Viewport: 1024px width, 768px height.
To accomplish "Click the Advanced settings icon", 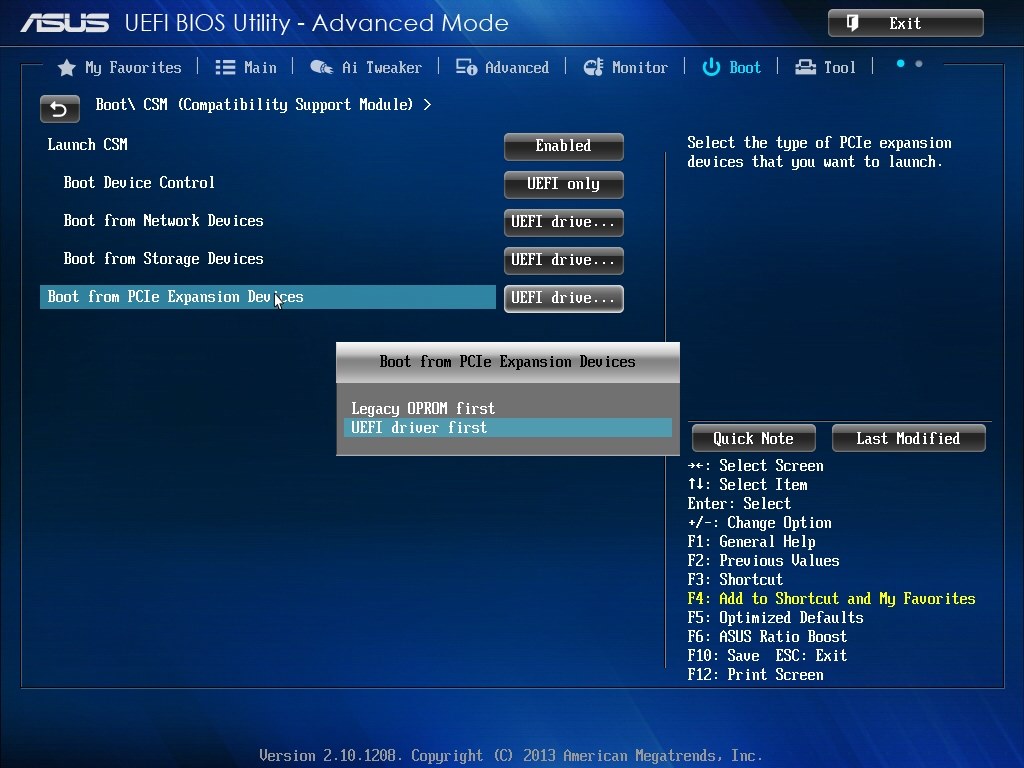I will 466,67.
